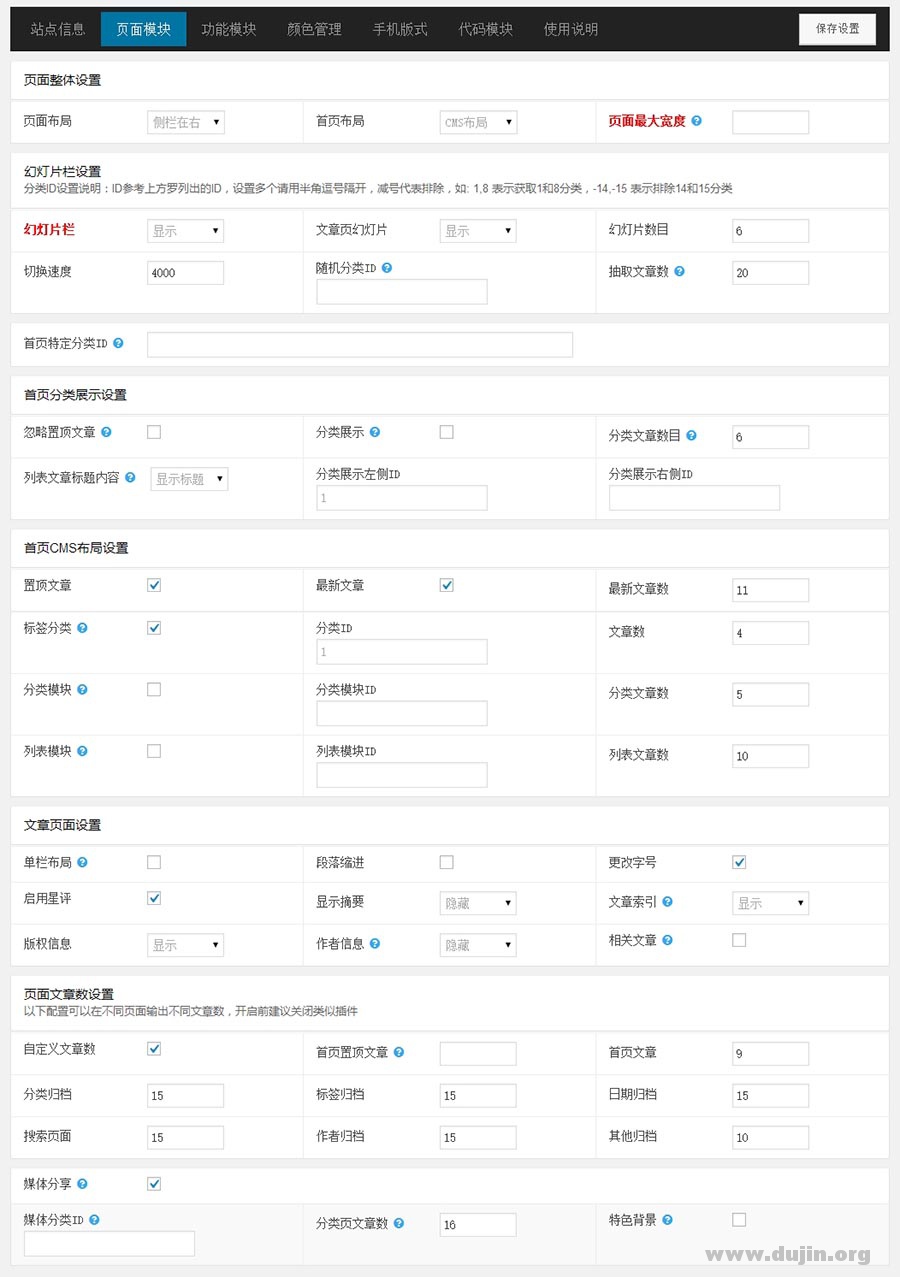Open help icon beside 文章索引

(667, 901)
